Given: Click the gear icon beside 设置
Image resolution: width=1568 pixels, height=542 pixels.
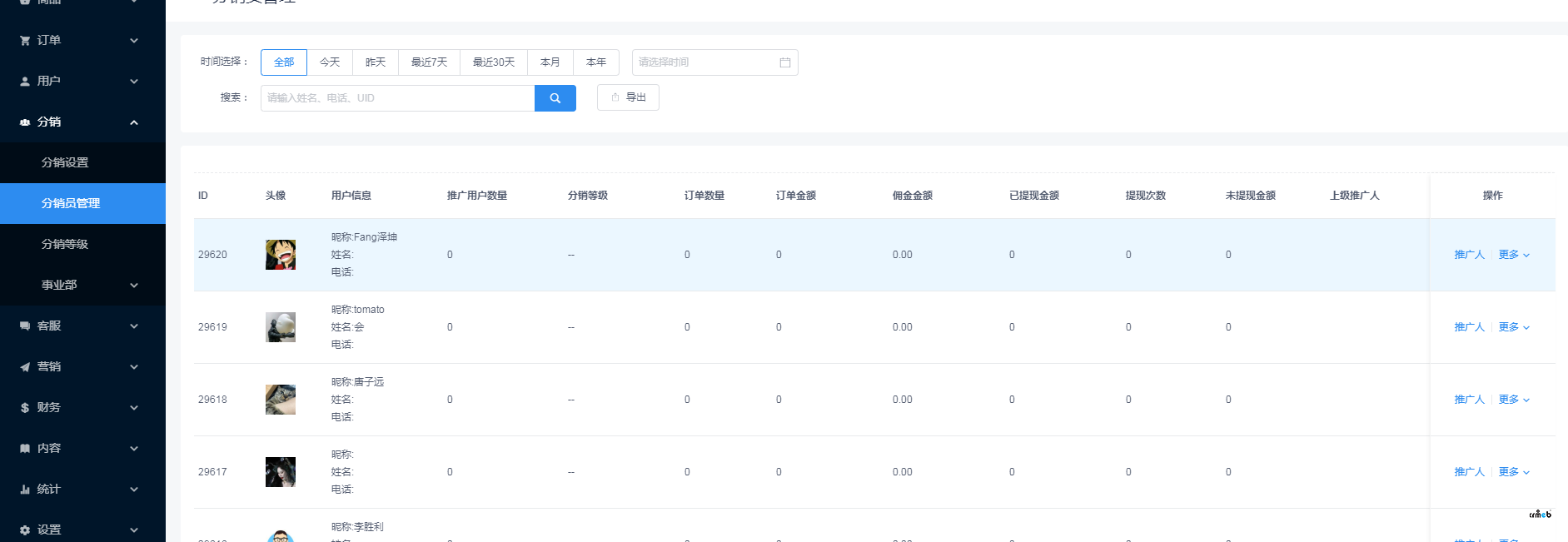Looking at the screenshot, I should pyautogui.click(x=25, y=530).
